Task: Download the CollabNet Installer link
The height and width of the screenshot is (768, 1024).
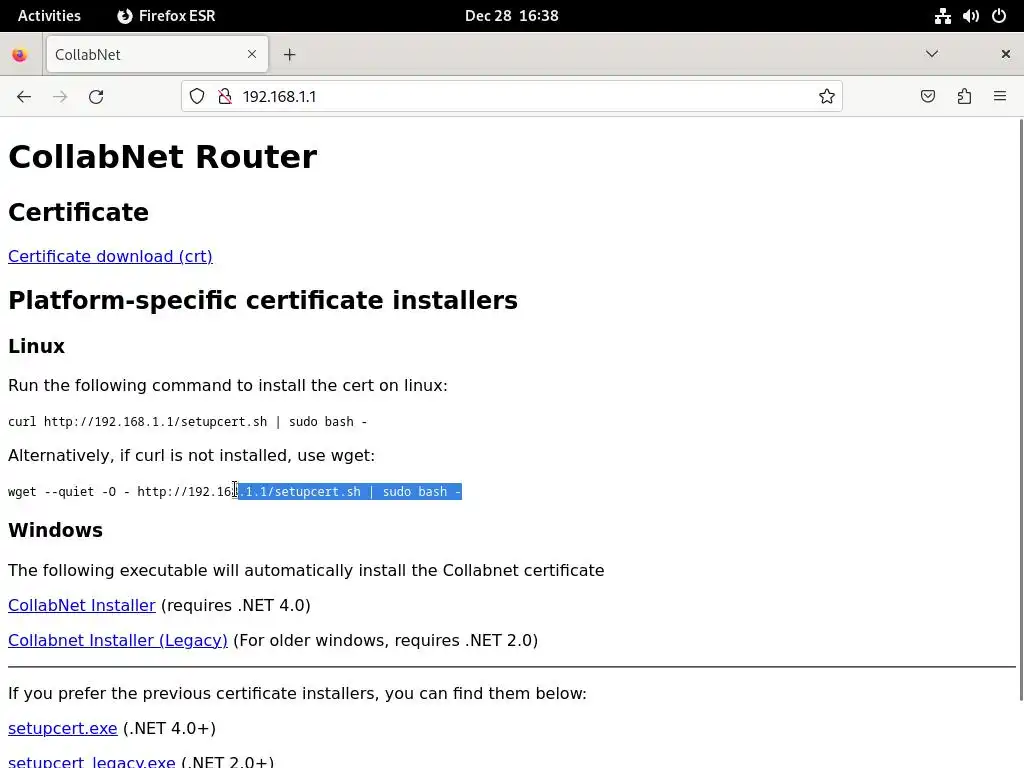Action: coord(82,605)
